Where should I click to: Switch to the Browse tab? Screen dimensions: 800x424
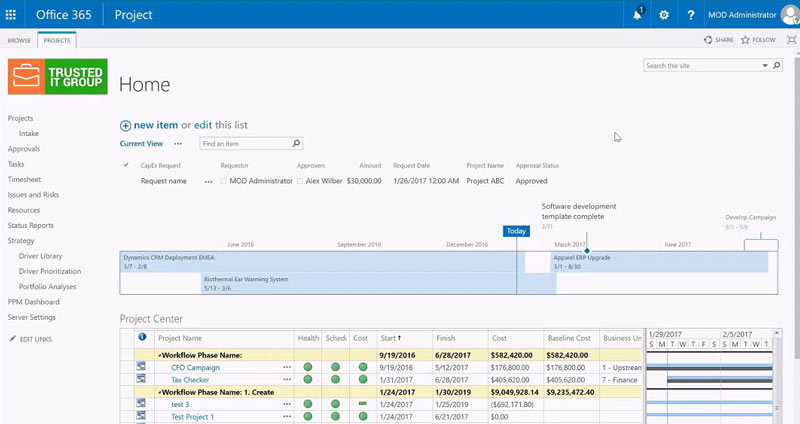(19, 40)
